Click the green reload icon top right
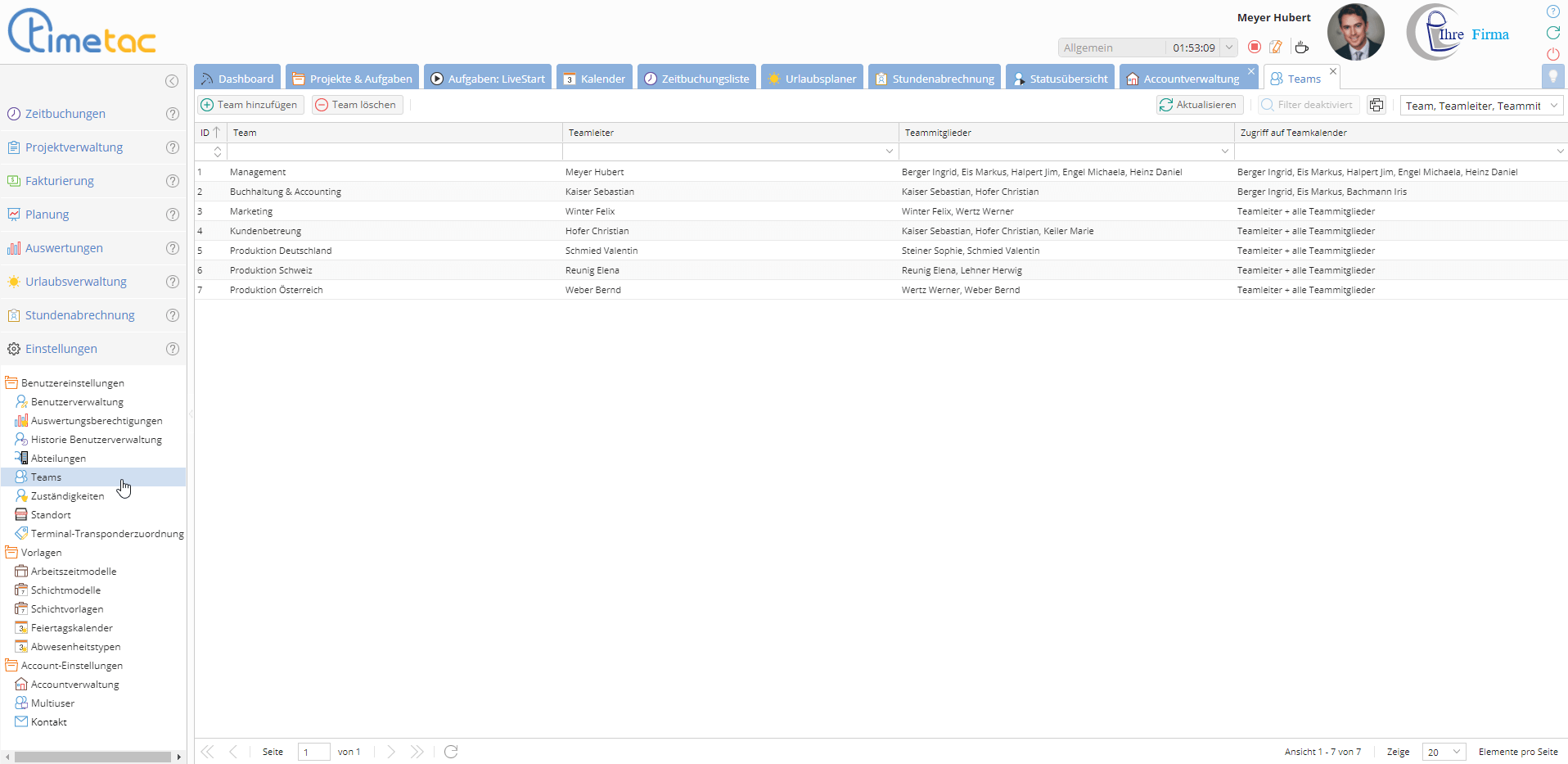Image resolution: width=1568 pixels, height=764 pixels. [x=1552, y=33]
